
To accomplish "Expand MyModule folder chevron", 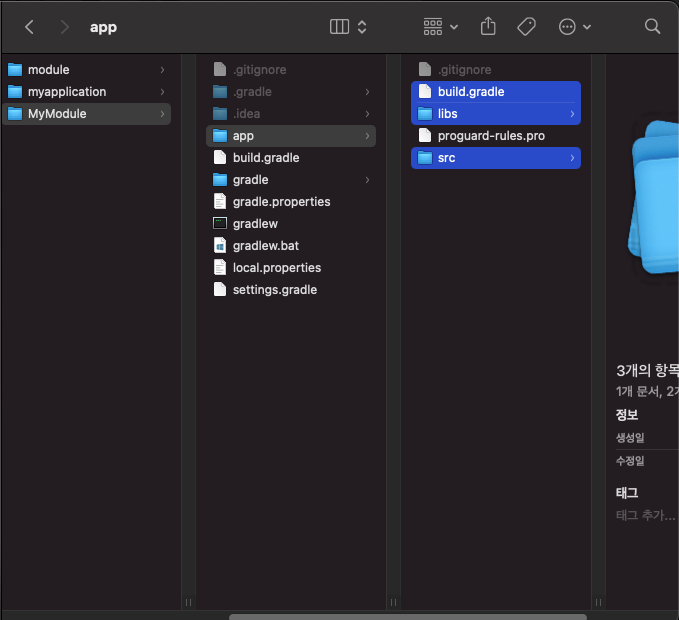I will click(162, 114).
